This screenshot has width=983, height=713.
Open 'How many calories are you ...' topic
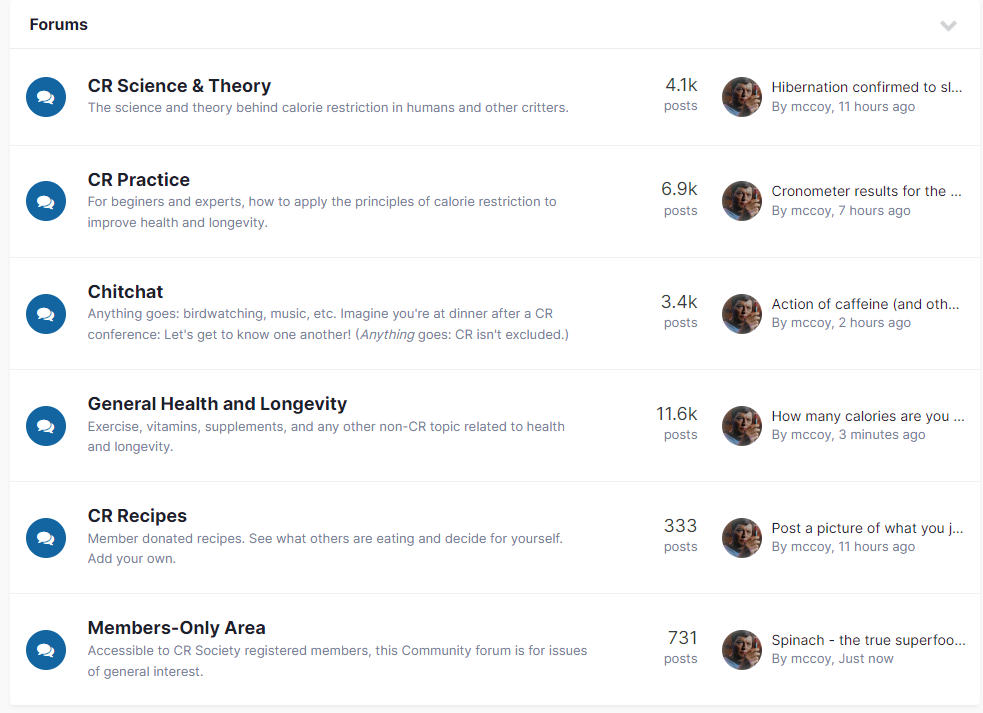point(868,416)
